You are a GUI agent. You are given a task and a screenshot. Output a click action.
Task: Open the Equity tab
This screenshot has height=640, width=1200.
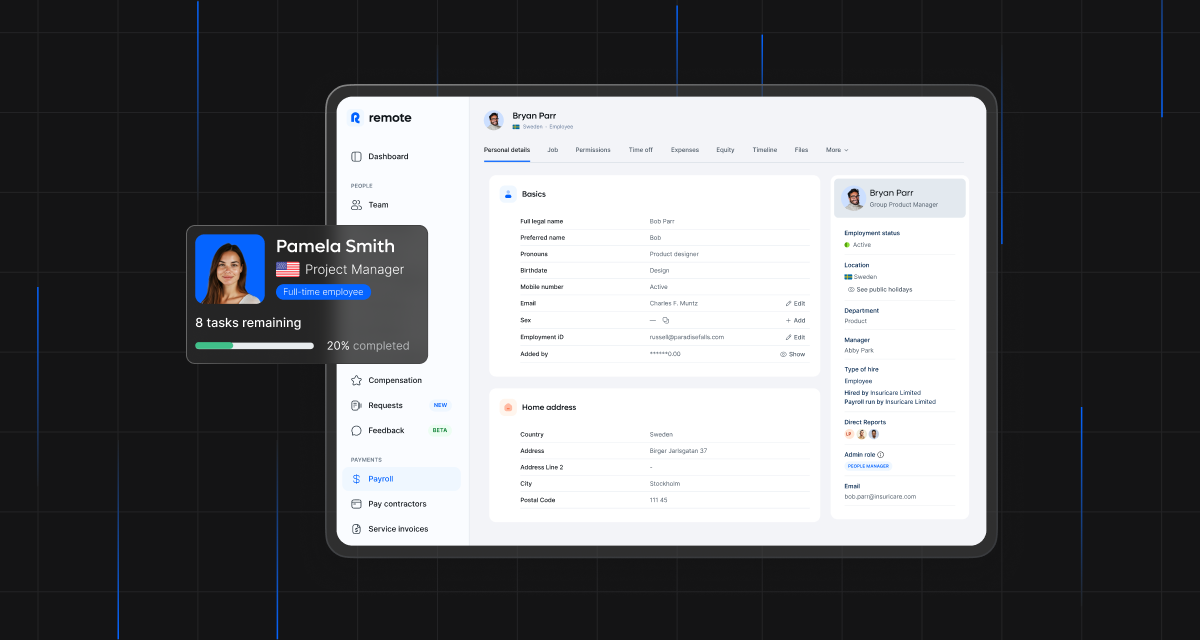(725, 150)
